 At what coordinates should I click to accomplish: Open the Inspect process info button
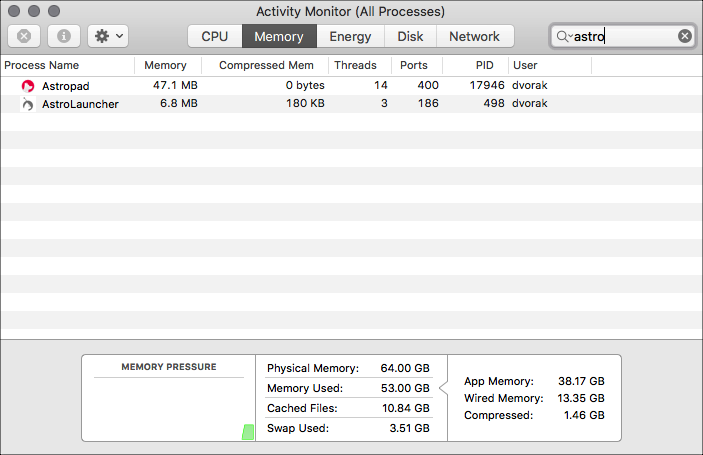(64, 36)
